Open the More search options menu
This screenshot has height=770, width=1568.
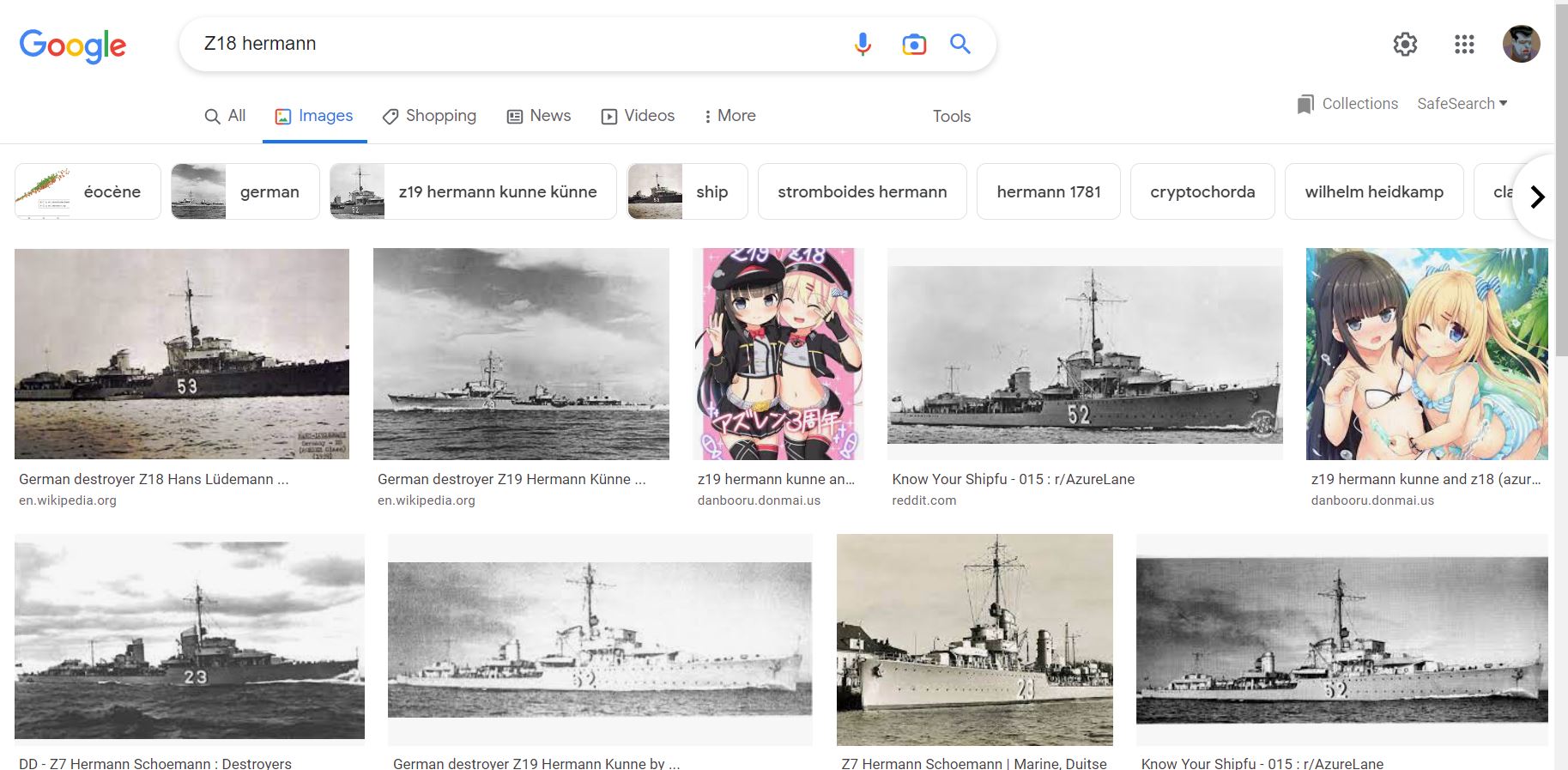tap(730, 116)
